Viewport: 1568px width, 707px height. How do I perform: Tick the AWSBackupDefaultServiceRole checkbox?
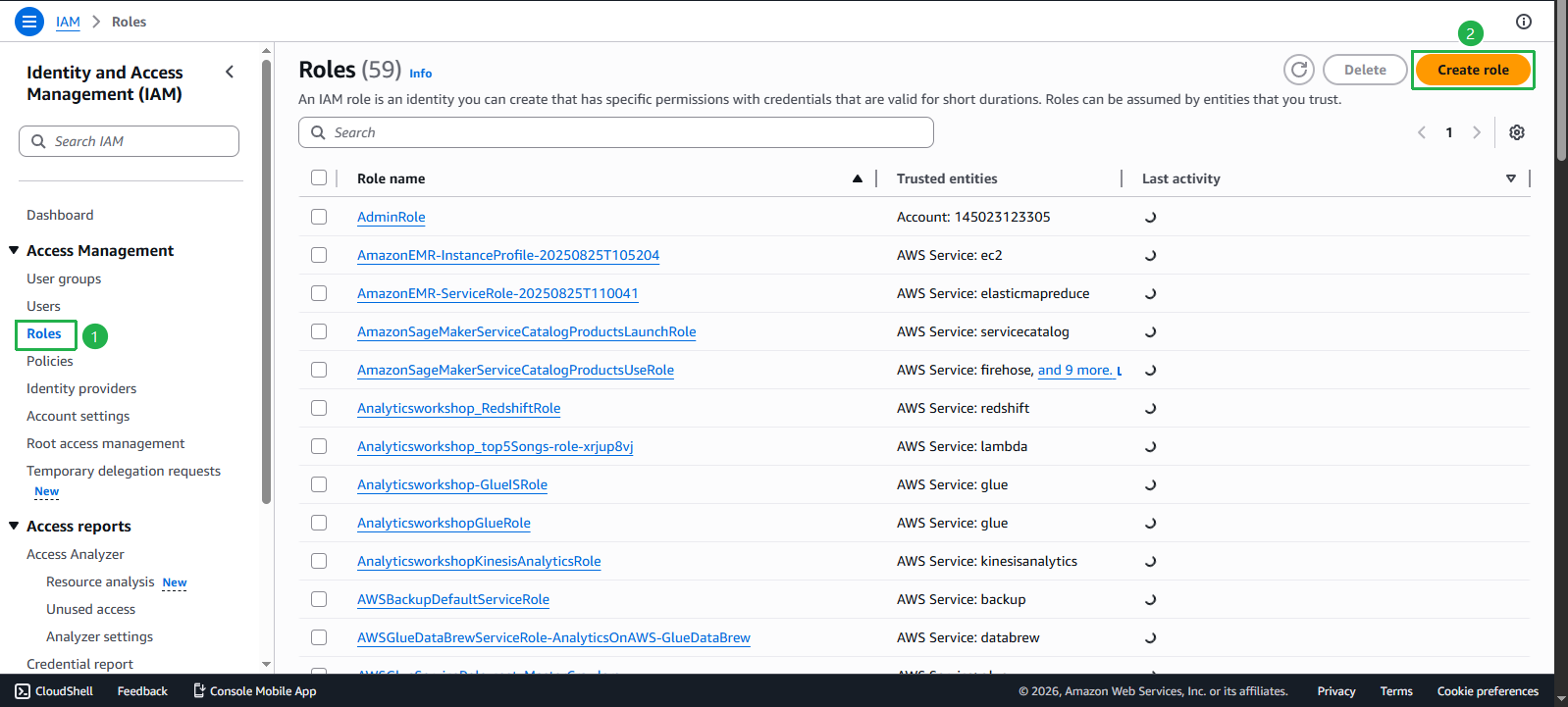coord(319,599)
